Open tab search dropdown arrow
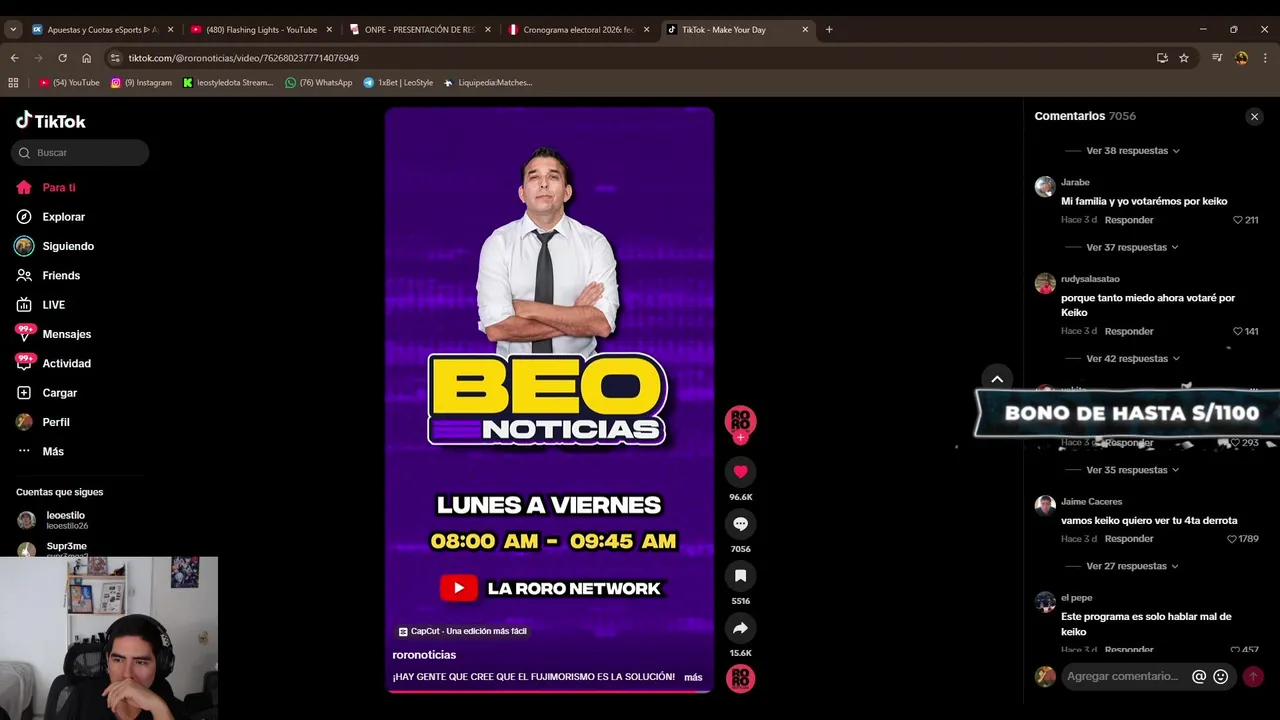Image resolution: width=1280 pixels, height=720 pixels. tap(13, 30)
